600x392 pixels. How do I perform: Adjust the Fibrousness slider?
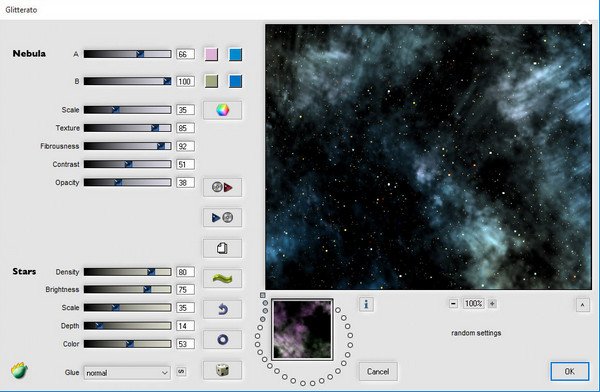pos(127,146)
